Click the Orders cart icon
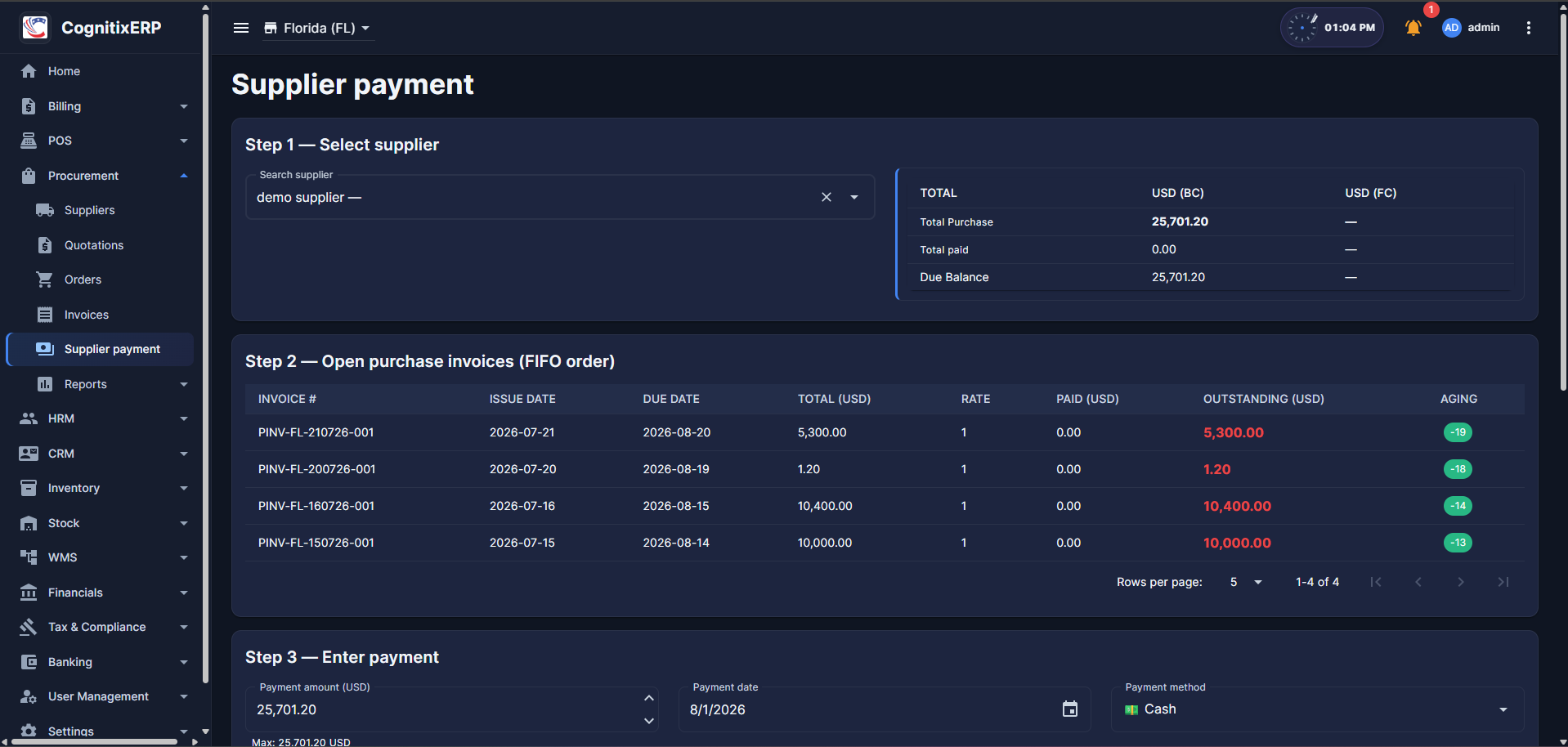1568x747 pixels. click(x=45, y=280)
